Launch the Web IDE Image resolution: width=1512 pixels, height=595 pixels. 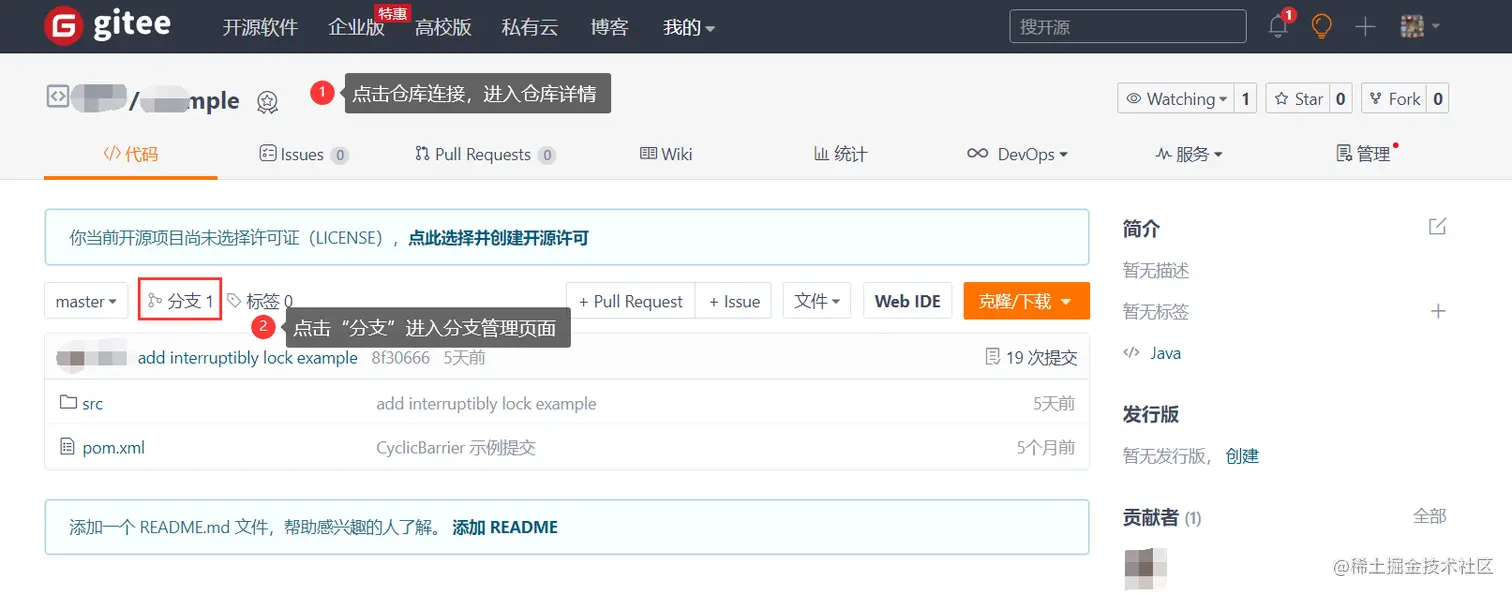point(907,301)
